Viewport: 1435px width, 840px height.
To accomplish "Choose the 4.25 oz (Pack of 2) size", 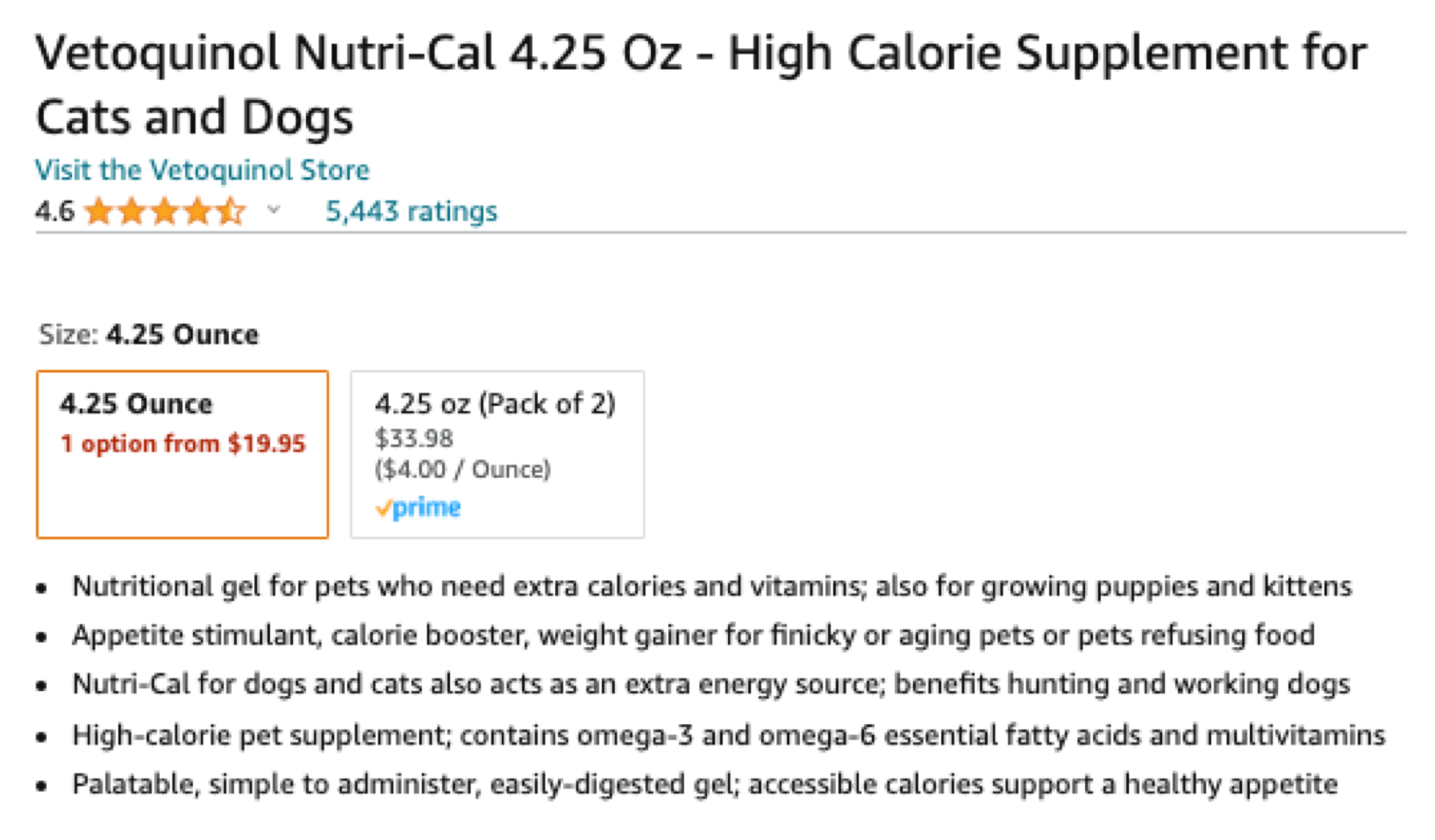I will (x=496, y=453).
